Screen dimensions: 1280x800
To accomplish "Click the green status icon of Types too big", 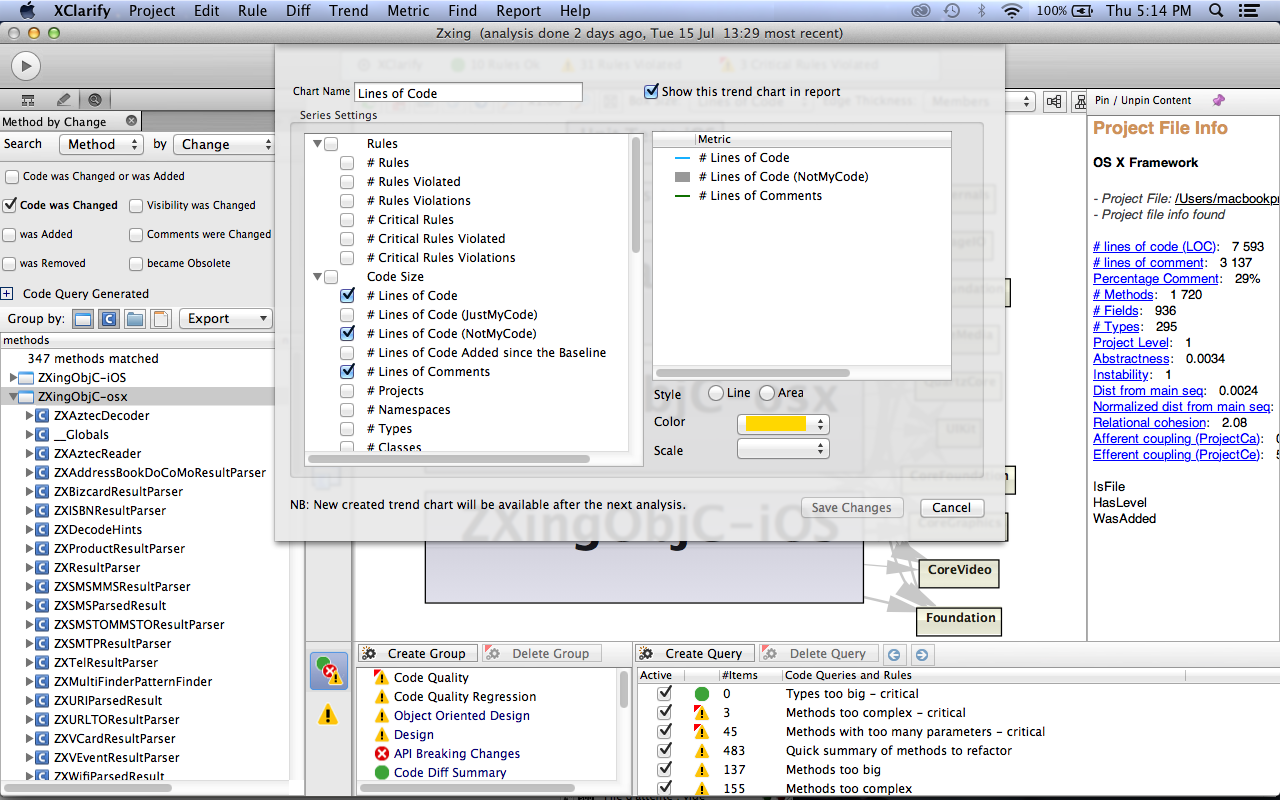I will tap(701, 694).
